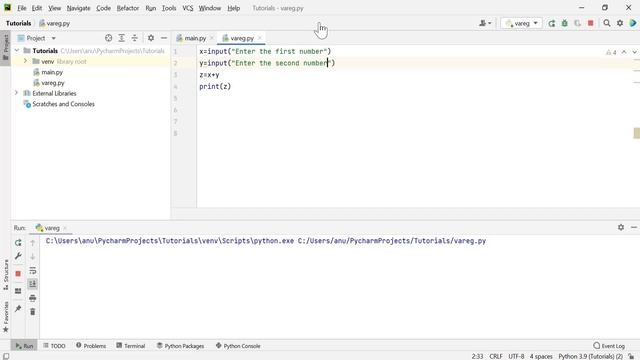Collapse the Tutorials project root
Viewport: 640px width, 360px height.
tap(17, 51)
